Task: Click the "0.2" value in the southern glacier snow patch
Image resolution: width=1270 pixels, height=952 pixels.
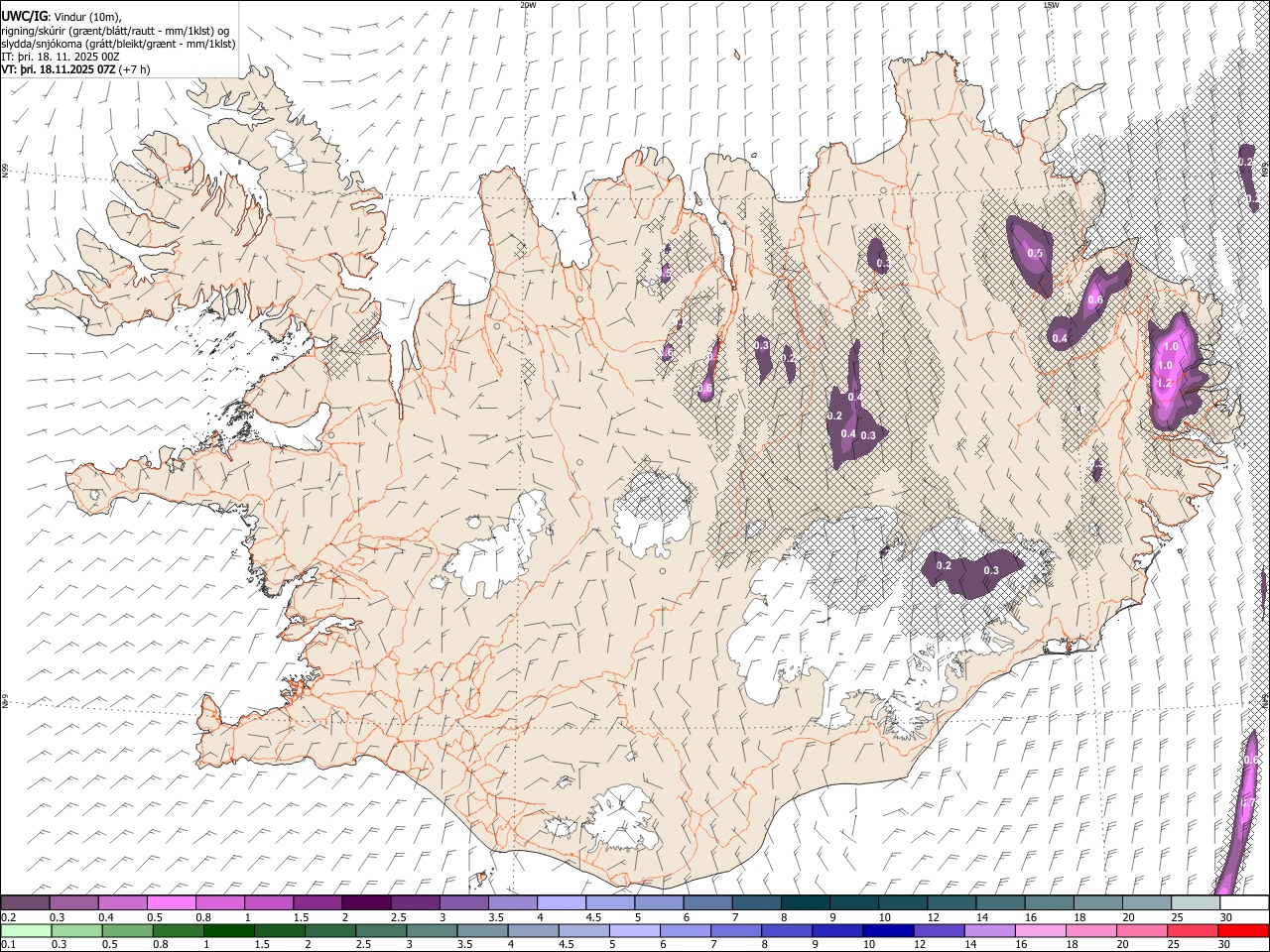Action: [944, 566]
